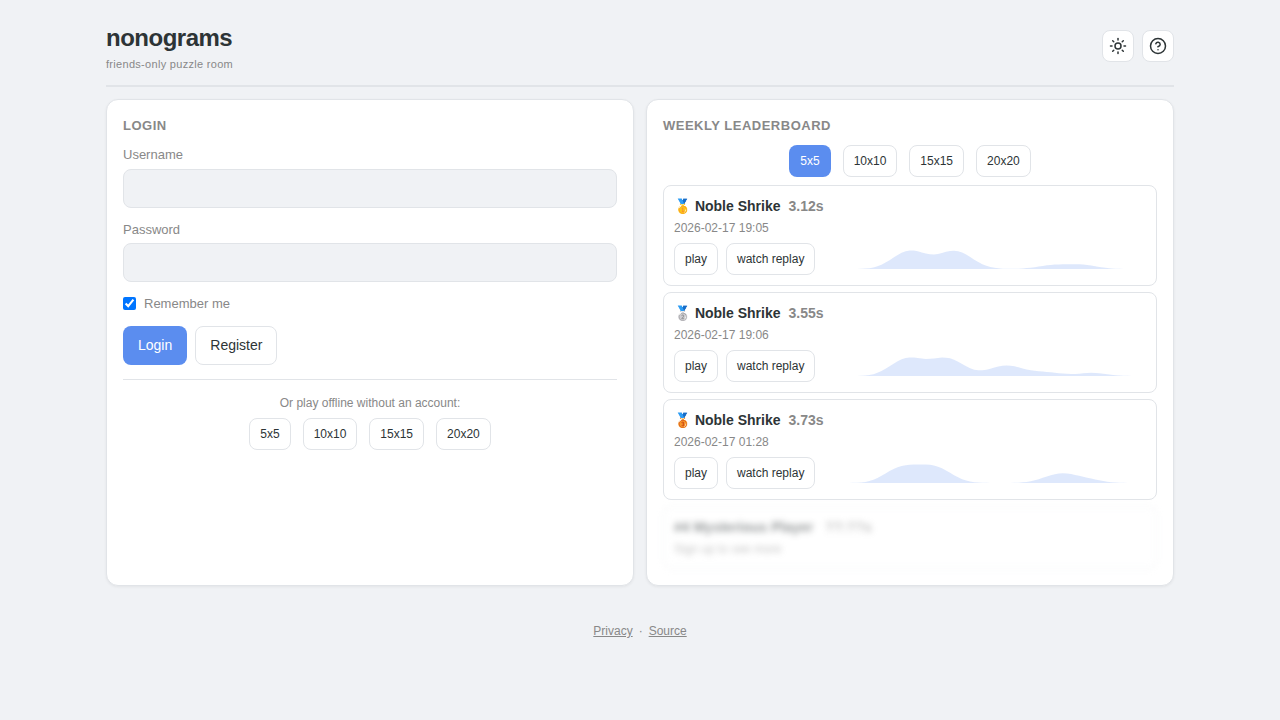Switch to the 15x15 leaderboard tab
The image size is (1280, 720).
tap(936, 161)
